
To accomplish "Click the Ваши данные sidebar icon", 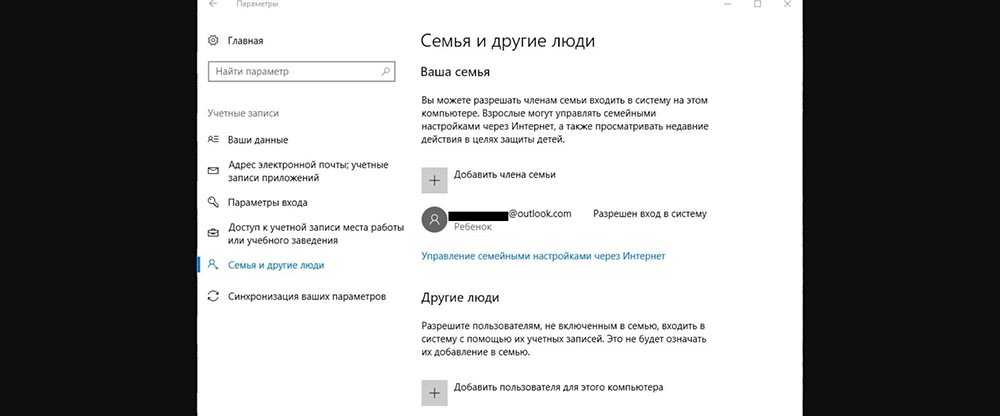I will tap(213, 140).
